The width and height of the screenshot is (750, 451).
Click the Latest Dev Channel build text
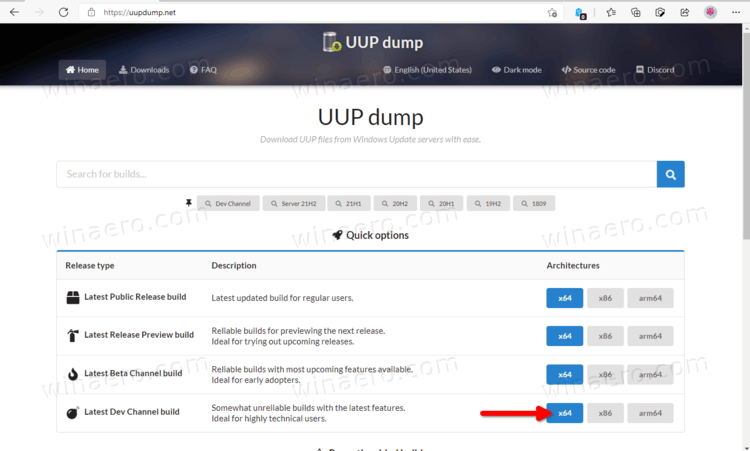click(132, 412)
